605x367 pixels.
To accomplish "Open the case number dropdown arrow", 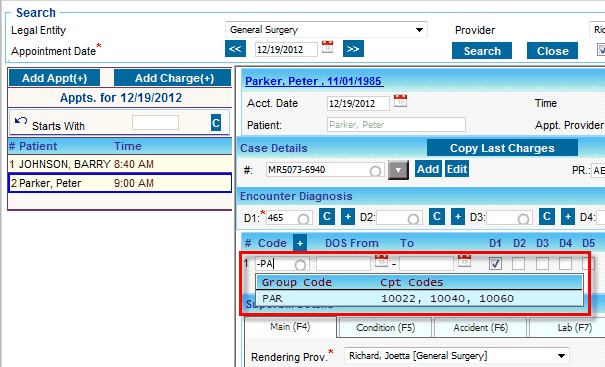I will tap(398, 170).
